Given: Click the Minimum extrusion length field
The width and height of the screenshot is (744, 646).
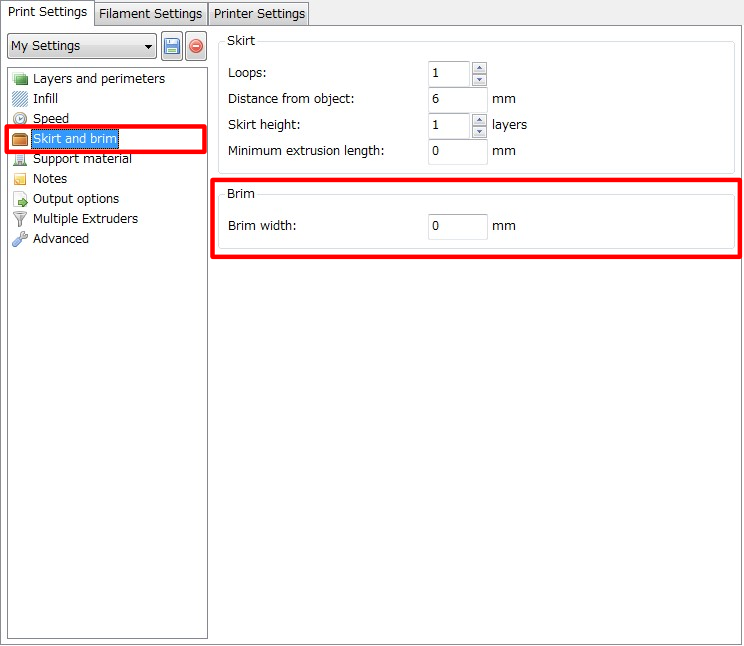Looking at the screenshot, I should pos(457,151).
